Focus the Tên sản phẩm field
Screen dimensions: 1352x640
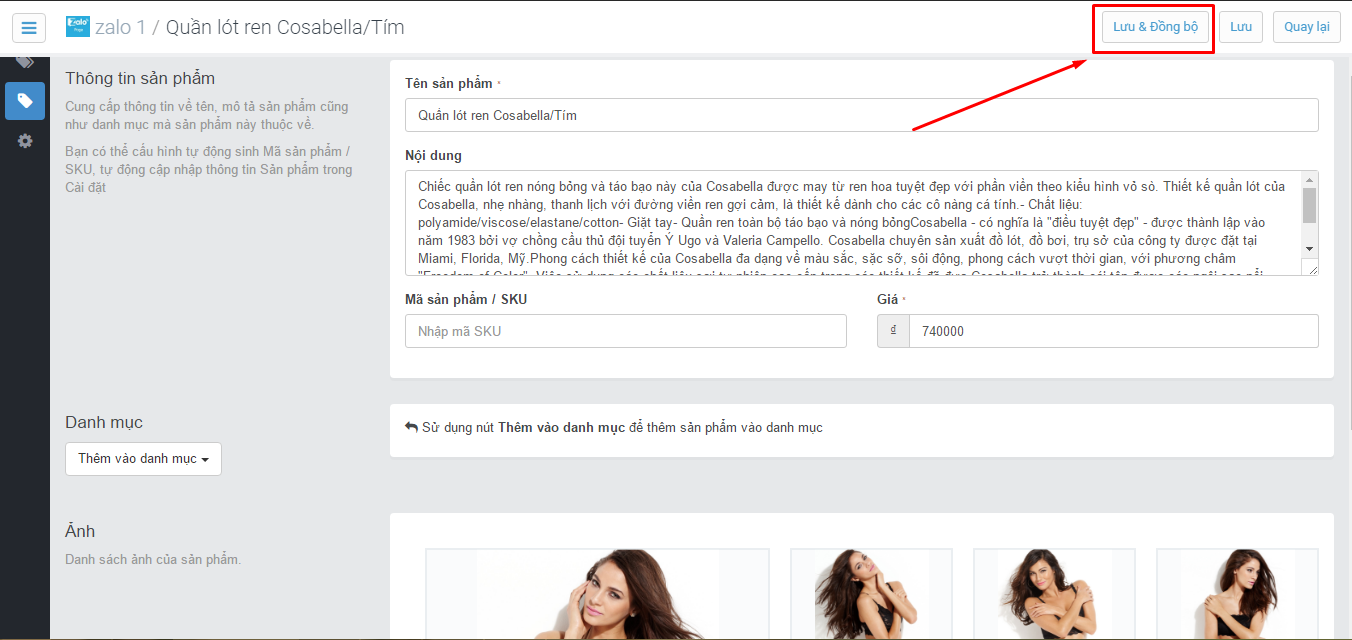tap(861, 115)
